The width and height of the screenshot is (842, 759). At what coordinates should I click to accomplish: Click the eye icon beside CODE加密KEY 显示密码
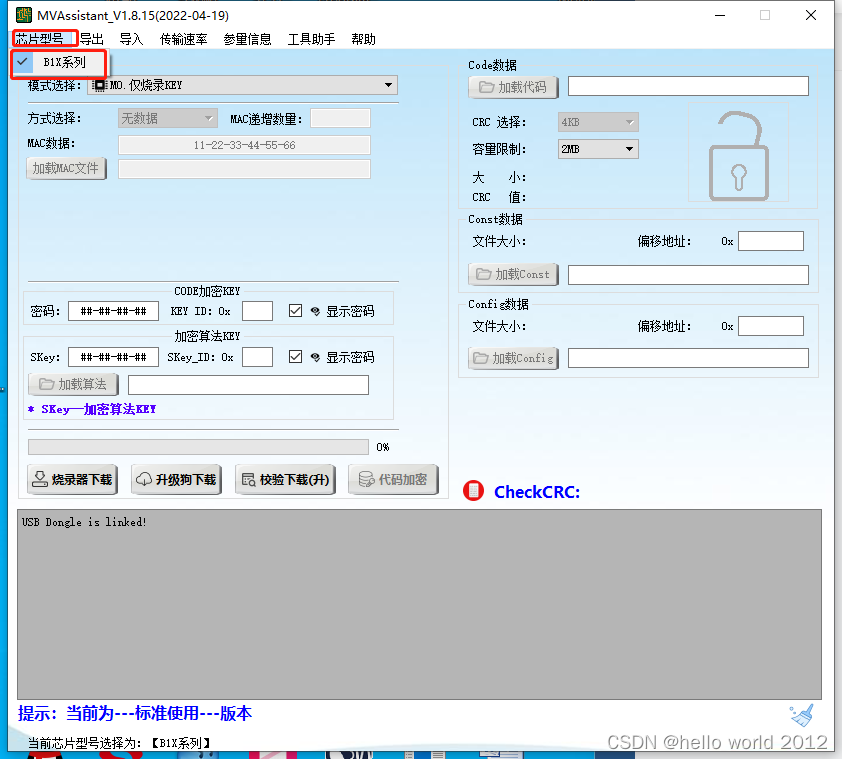coord(315,311)
